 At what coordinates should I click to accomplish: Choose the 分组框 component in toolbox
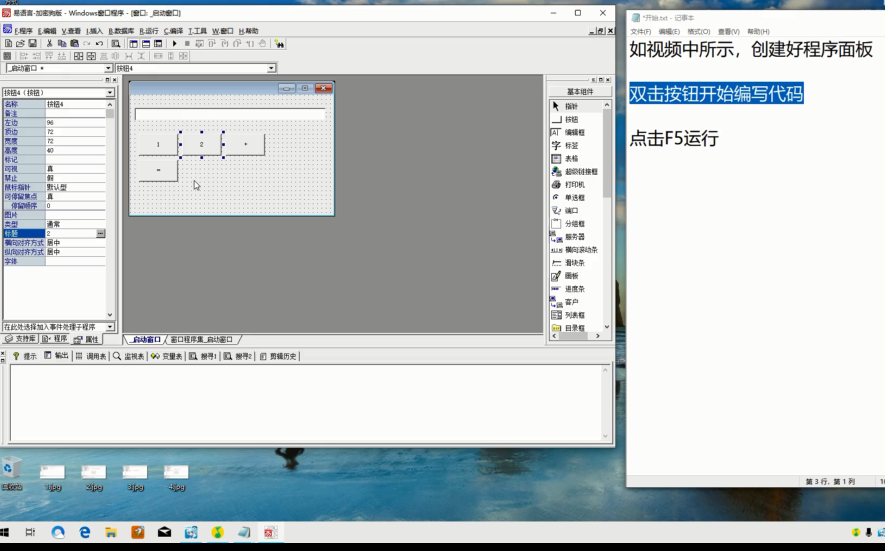574,223
